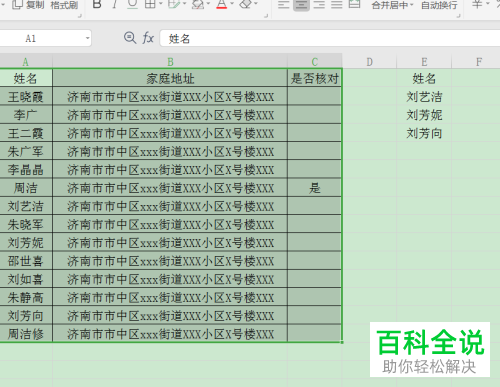Select the 李晶晶 name cell
500x387 pixels.
click(x=26, y=170)
